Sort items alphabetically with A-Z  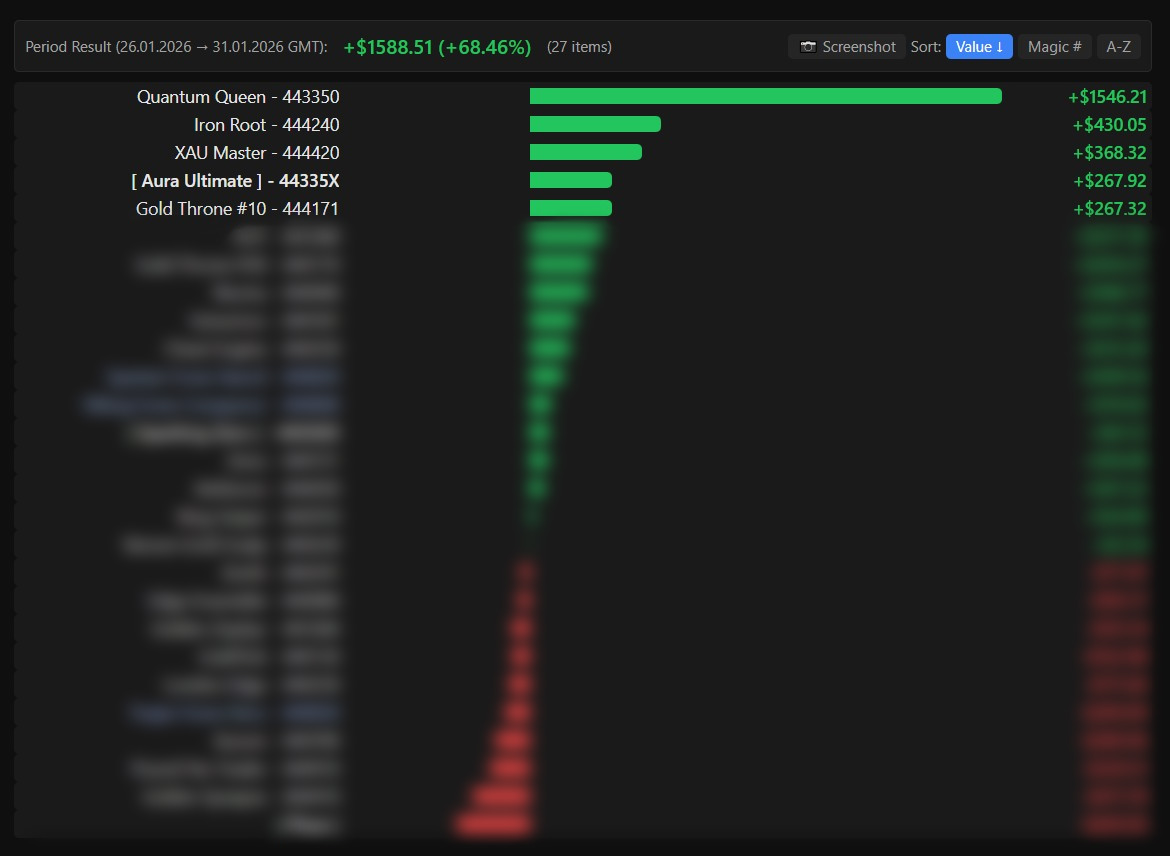[1118, 46]
